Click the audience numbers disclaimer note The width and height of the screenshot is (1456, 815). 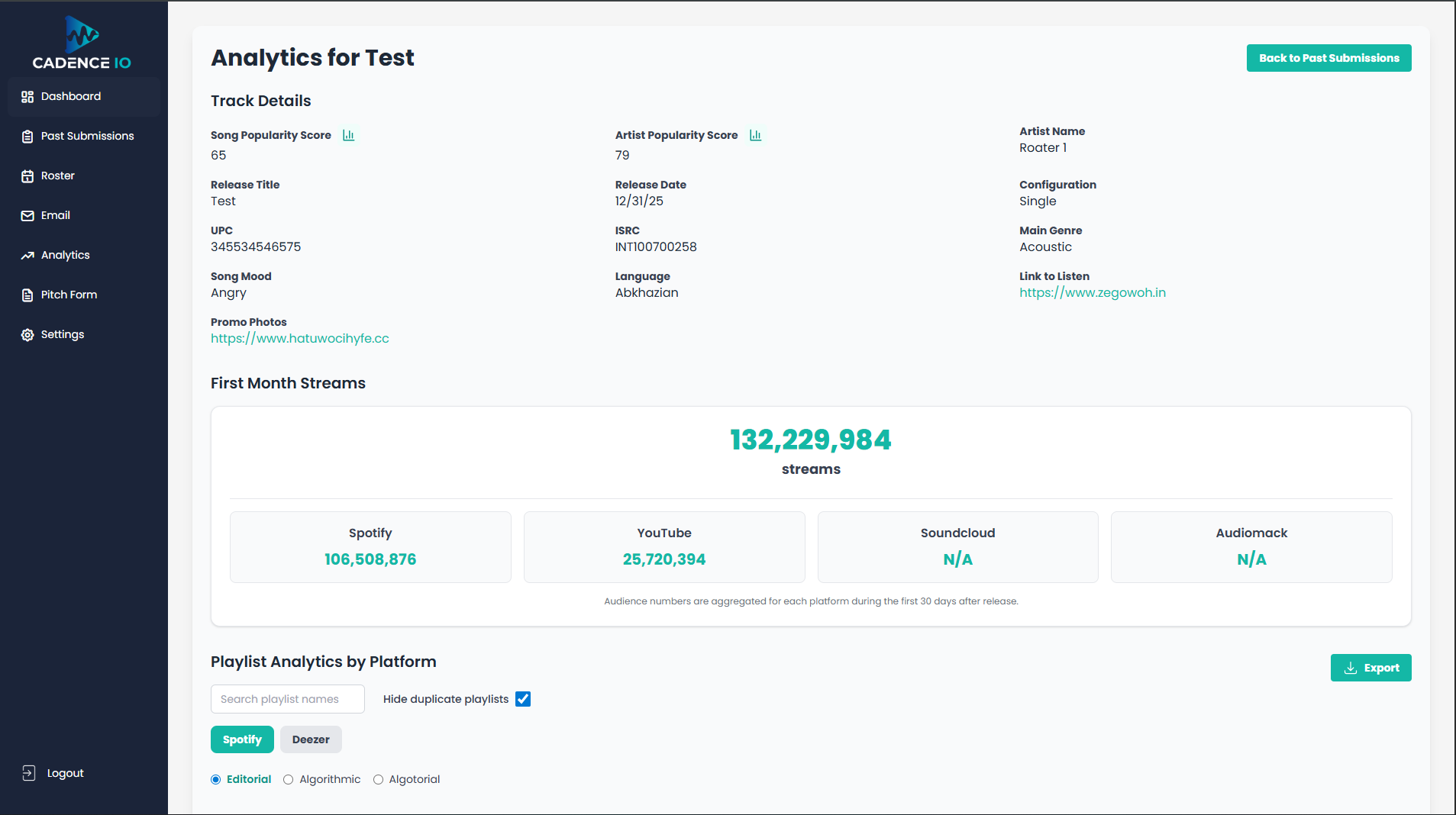tap(811, 601)
